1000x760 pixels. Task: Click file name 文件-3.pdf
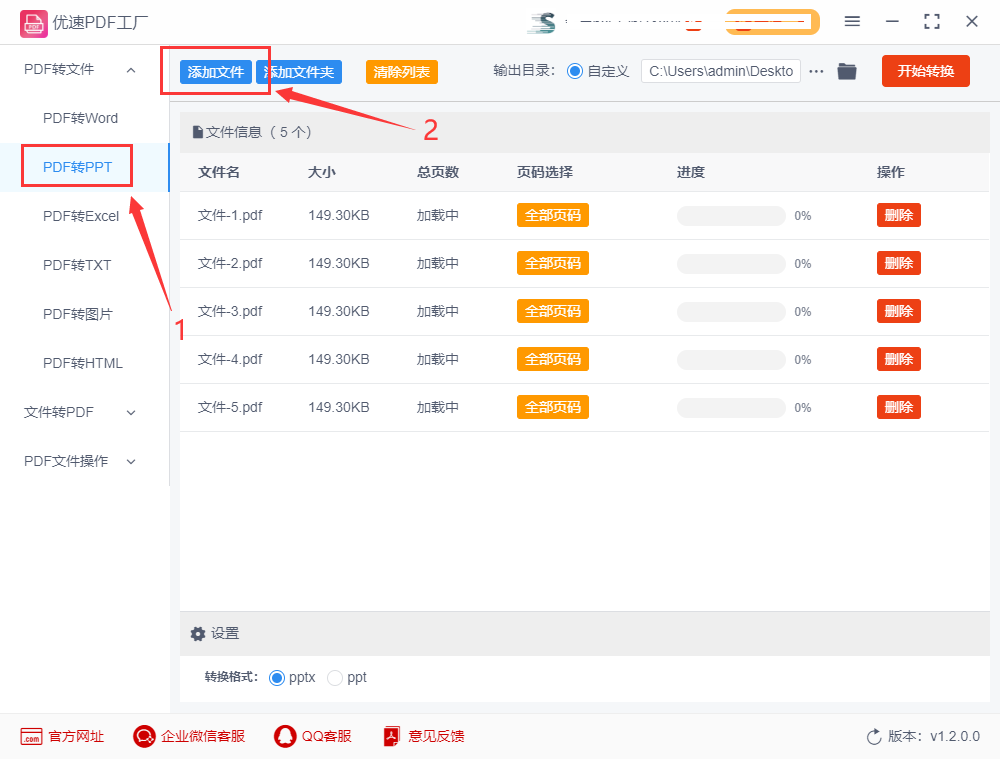tap(230, 311)
